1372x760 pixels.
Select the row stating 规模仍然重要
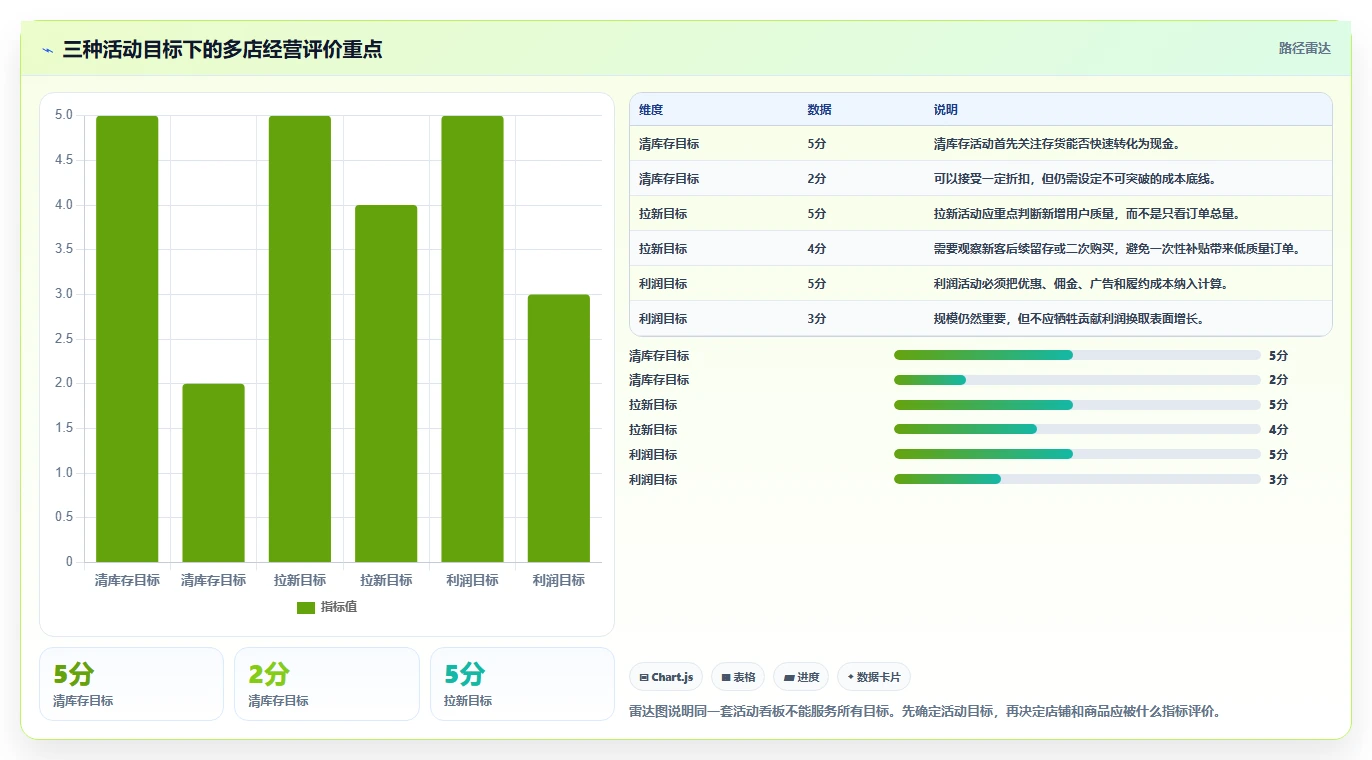coord(980,319)
